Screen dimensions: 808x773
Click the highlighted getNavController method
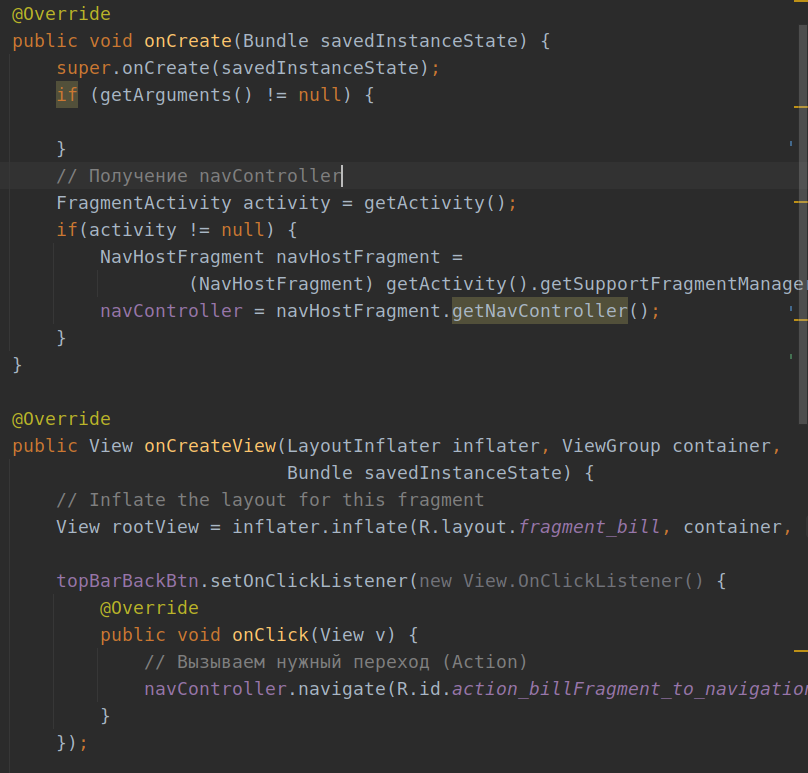[x=539, y=311]
